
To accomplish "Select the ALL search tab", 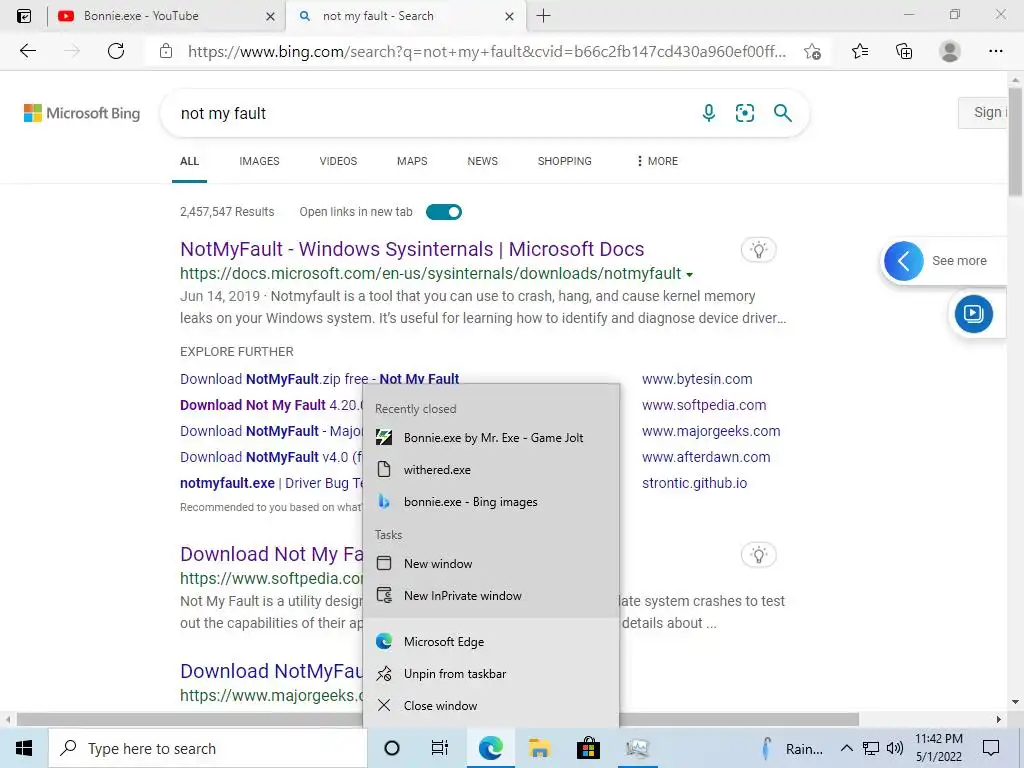I will (189, 161).
